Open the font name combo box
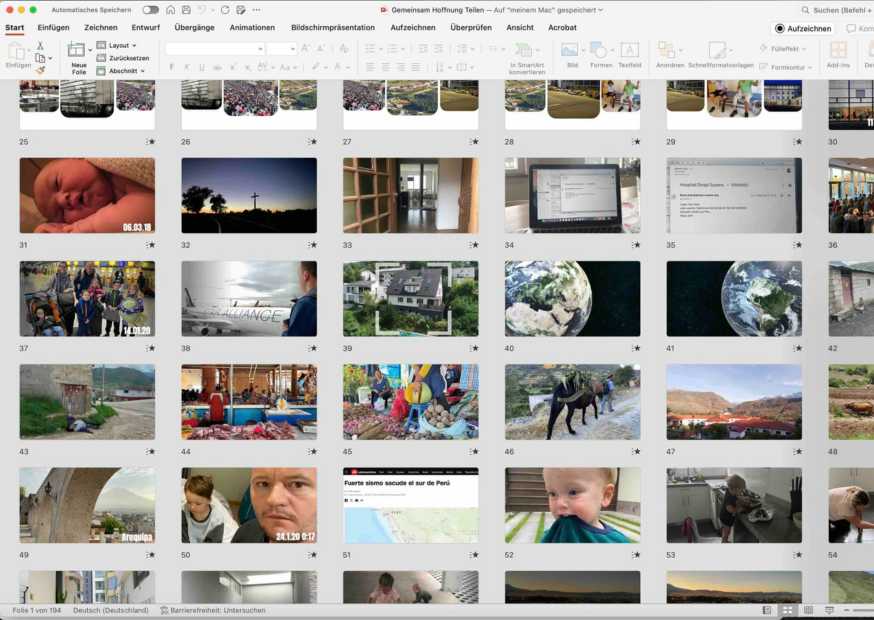 (215, 49)
